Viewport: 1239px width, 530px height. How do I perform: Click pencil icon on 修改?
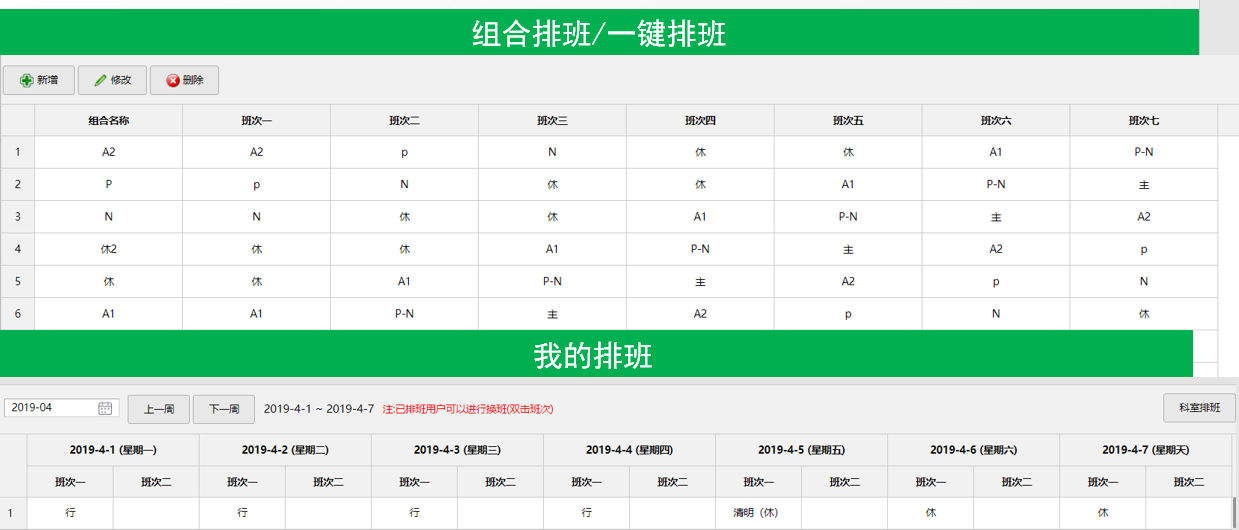100,80
